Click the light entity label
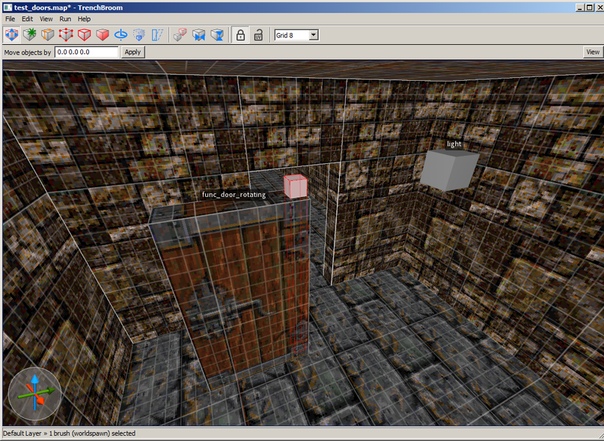604x441 pixels. pos(454,144)
